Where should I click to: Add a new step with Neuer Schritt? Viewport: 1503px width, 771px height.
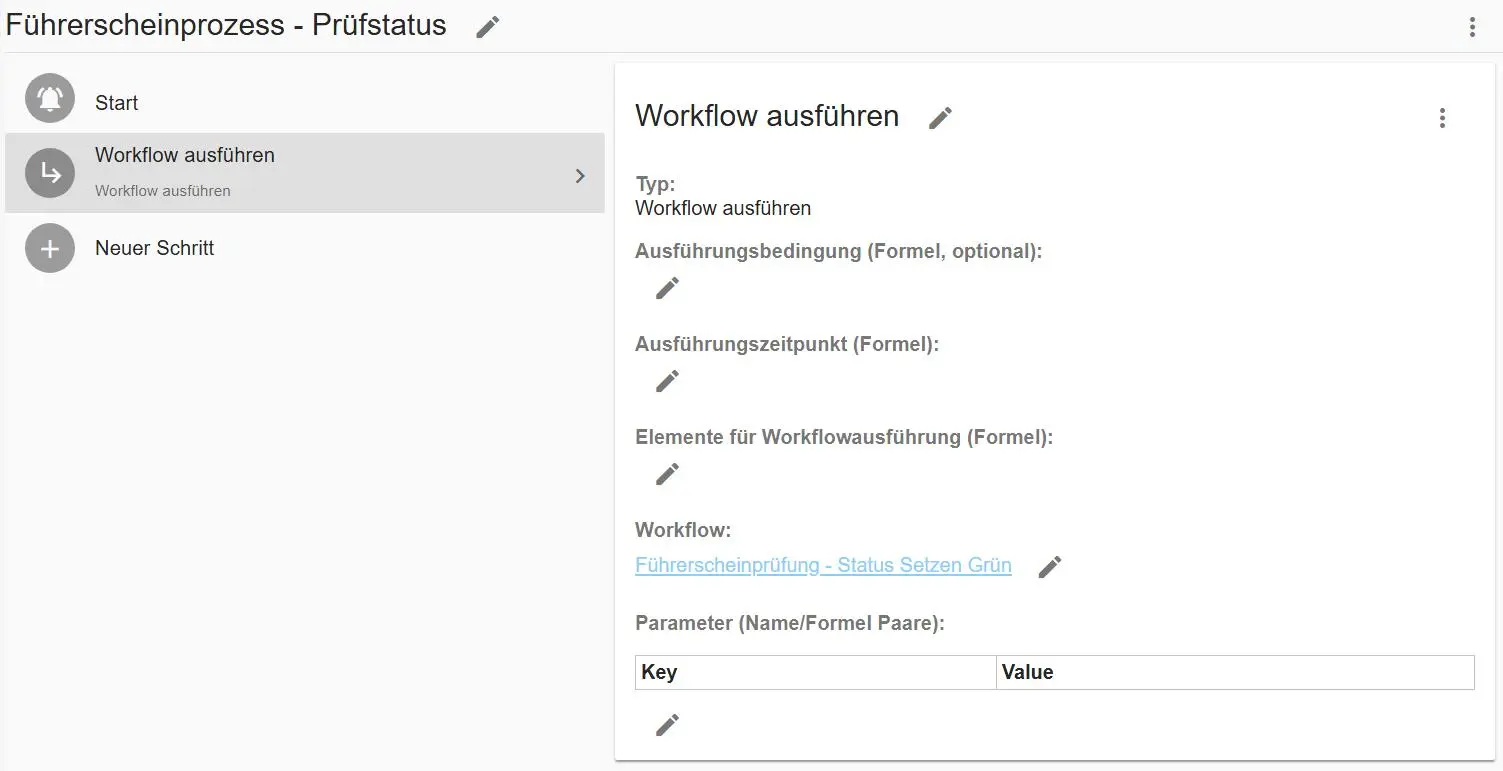coord(154,248)
